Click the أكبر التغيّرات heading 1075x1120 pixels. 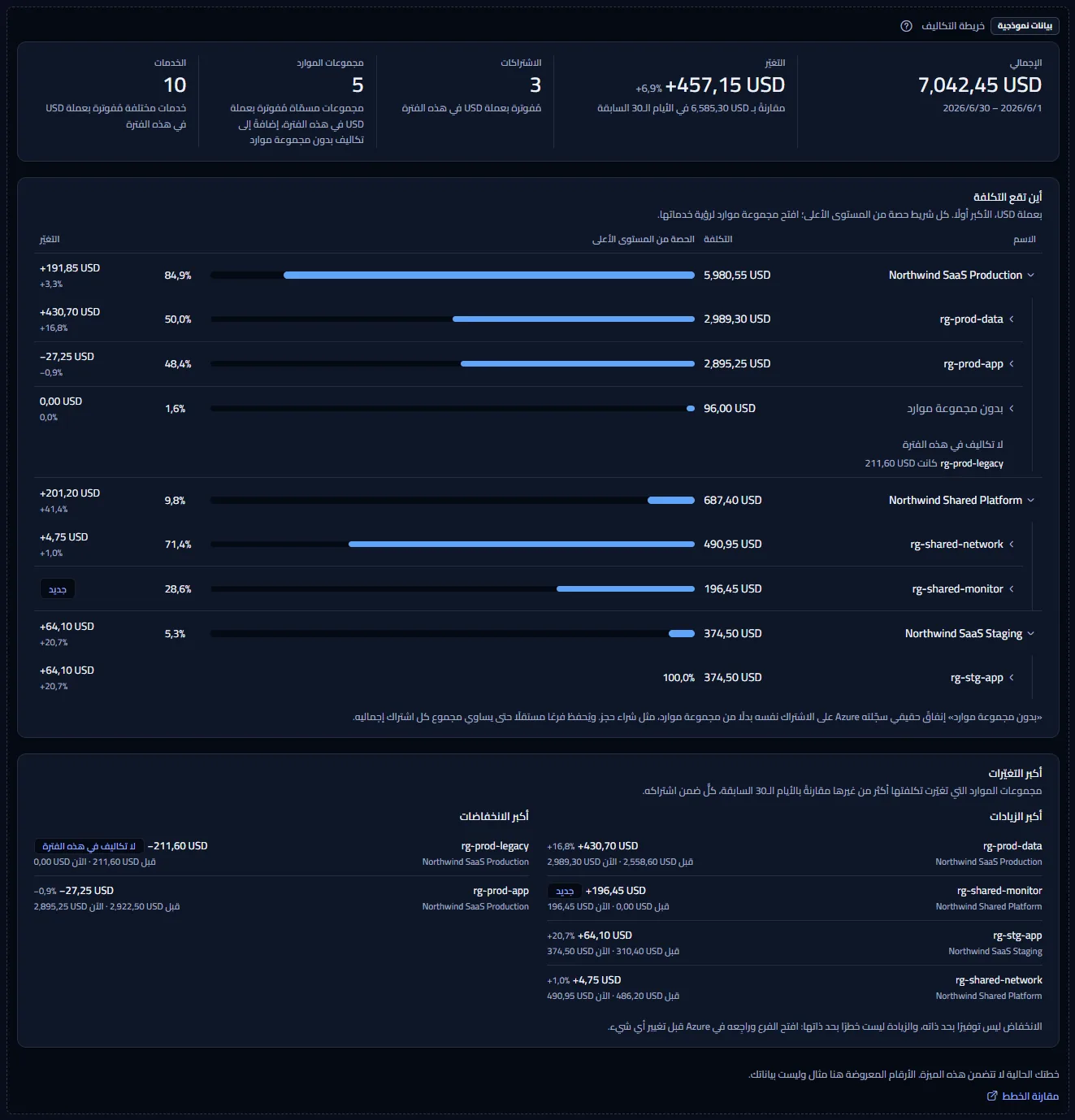pos(1015,773)
